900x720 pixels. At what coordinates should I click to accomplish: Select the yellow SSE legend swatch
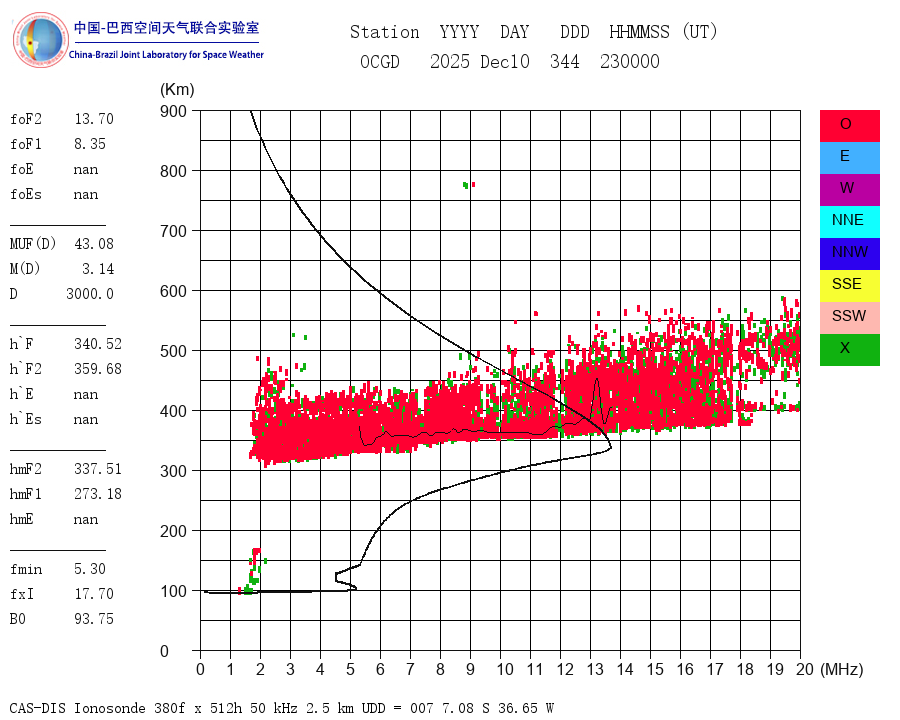tap(849, 285)
